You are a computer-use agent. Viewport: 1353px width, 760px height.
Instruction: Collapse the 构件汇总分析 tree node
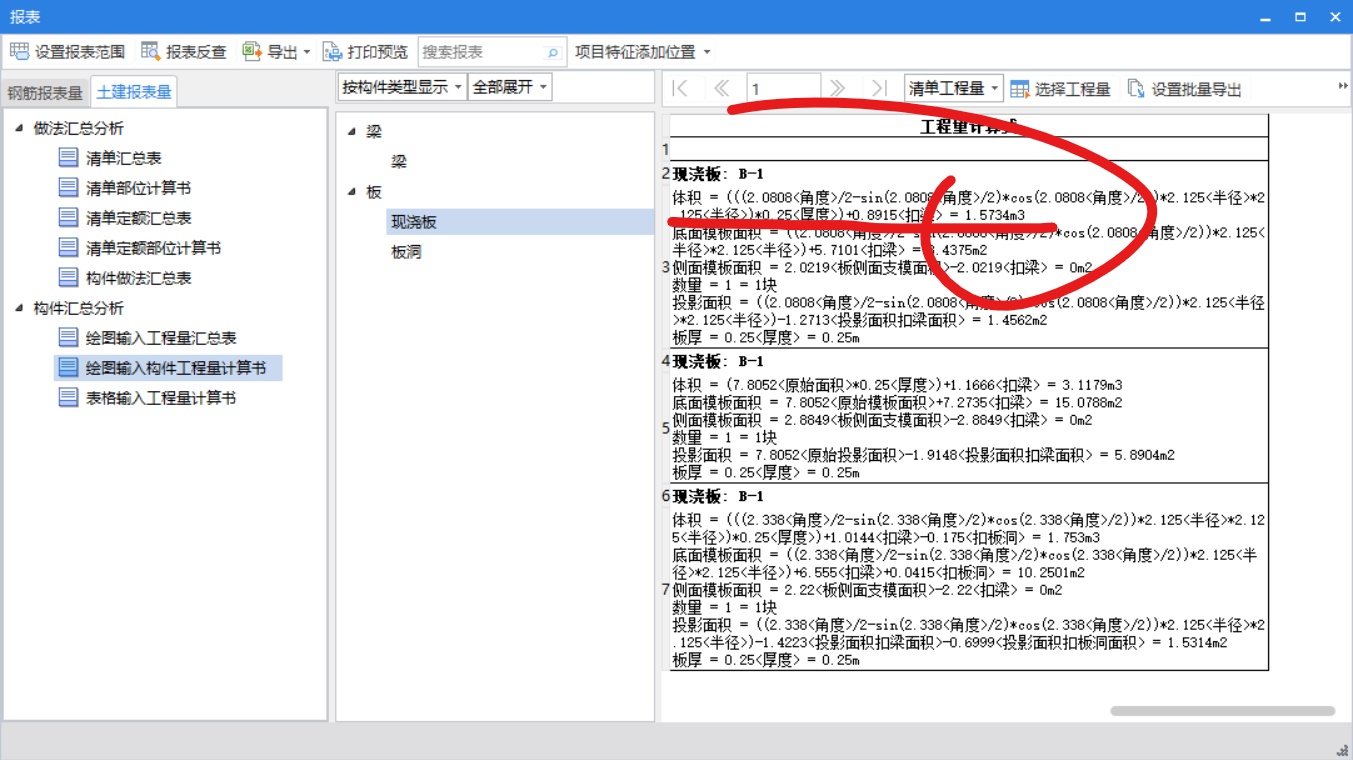pyautogui.click(x=20, y=308)
